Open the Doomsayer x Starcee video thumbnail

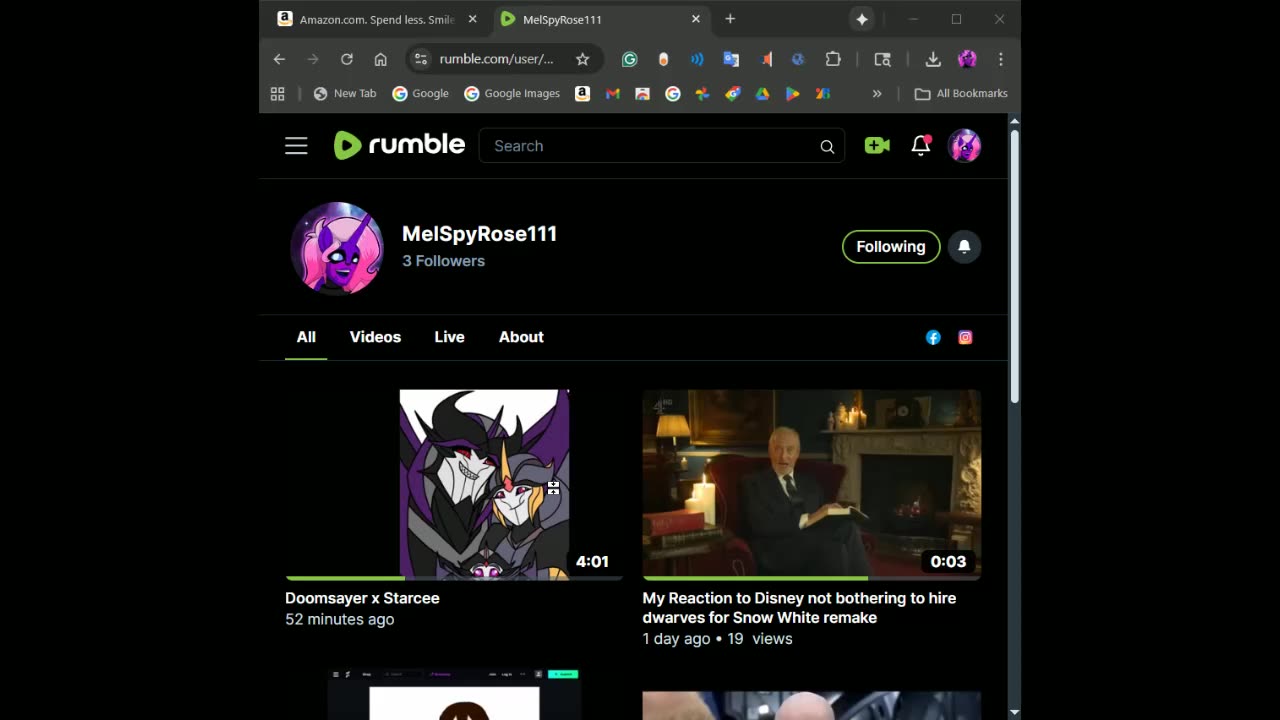pyautogui.click(x=454, y=484)
